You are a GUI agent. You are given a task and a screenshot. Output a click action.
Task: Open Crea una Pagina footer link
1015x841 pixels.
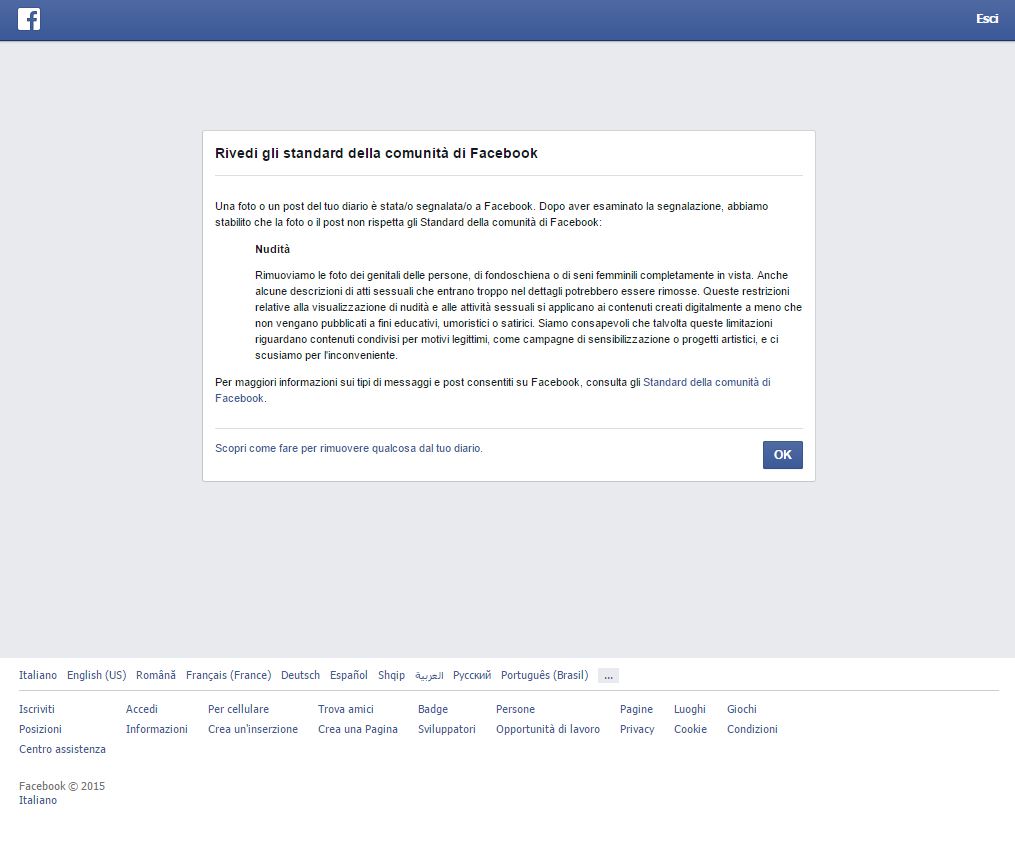click(358, 729)
